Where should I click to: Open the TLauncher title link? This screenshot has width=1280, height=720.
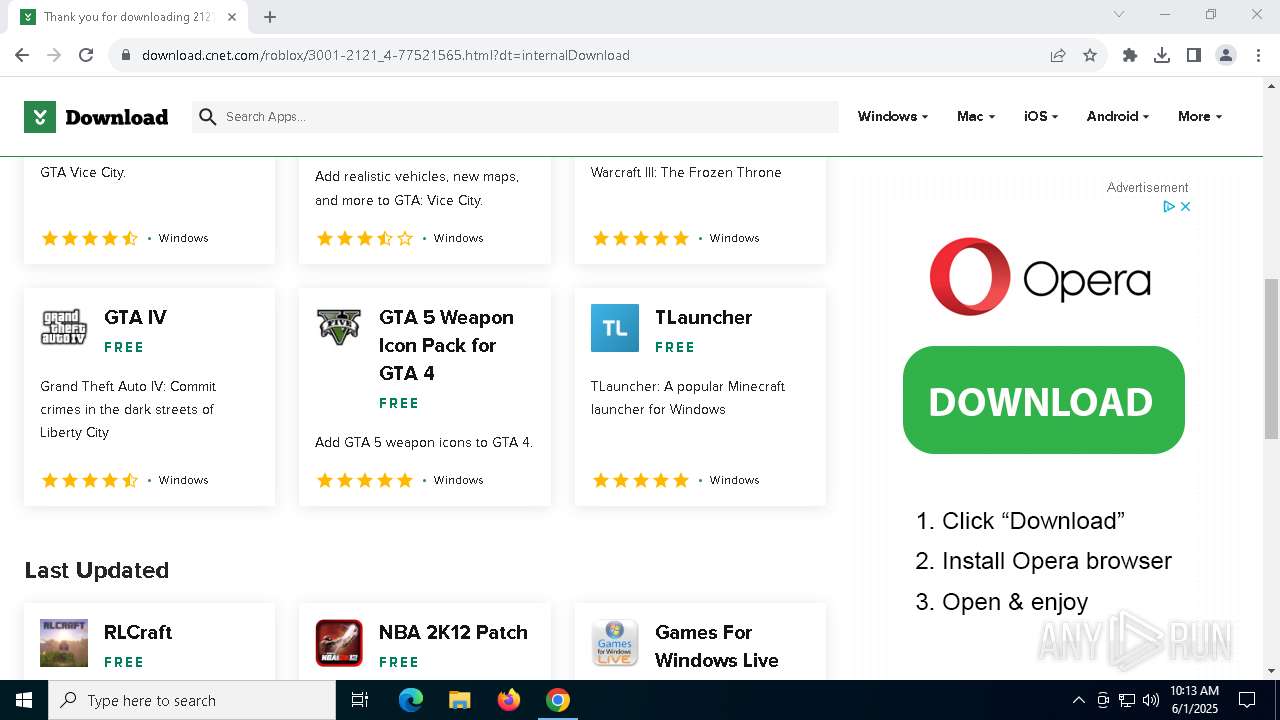coord(703,317)
